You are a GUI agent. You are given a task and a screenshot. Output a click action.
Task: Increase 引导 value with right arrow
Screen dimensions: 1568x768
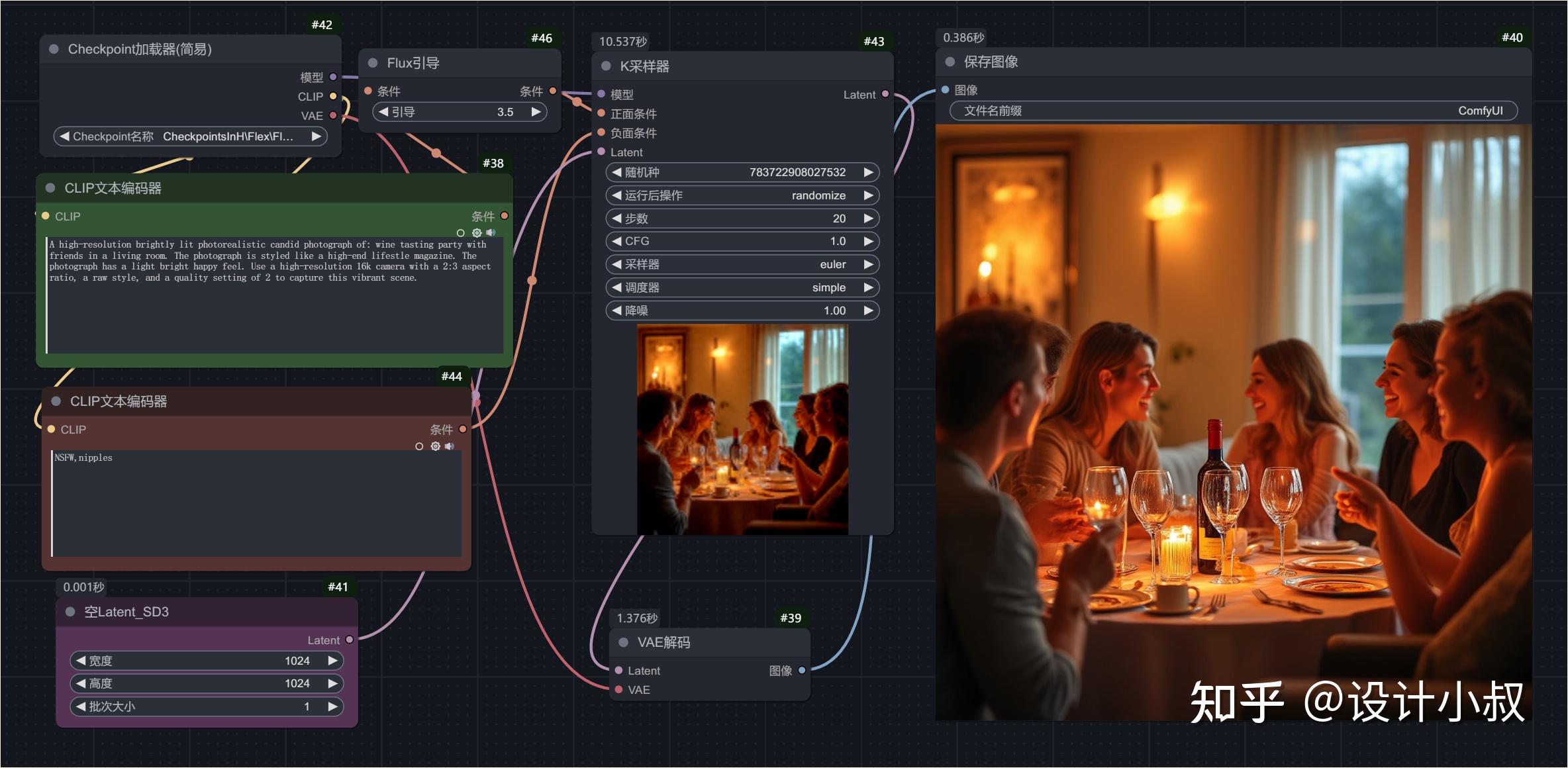(x=536, y=112)
